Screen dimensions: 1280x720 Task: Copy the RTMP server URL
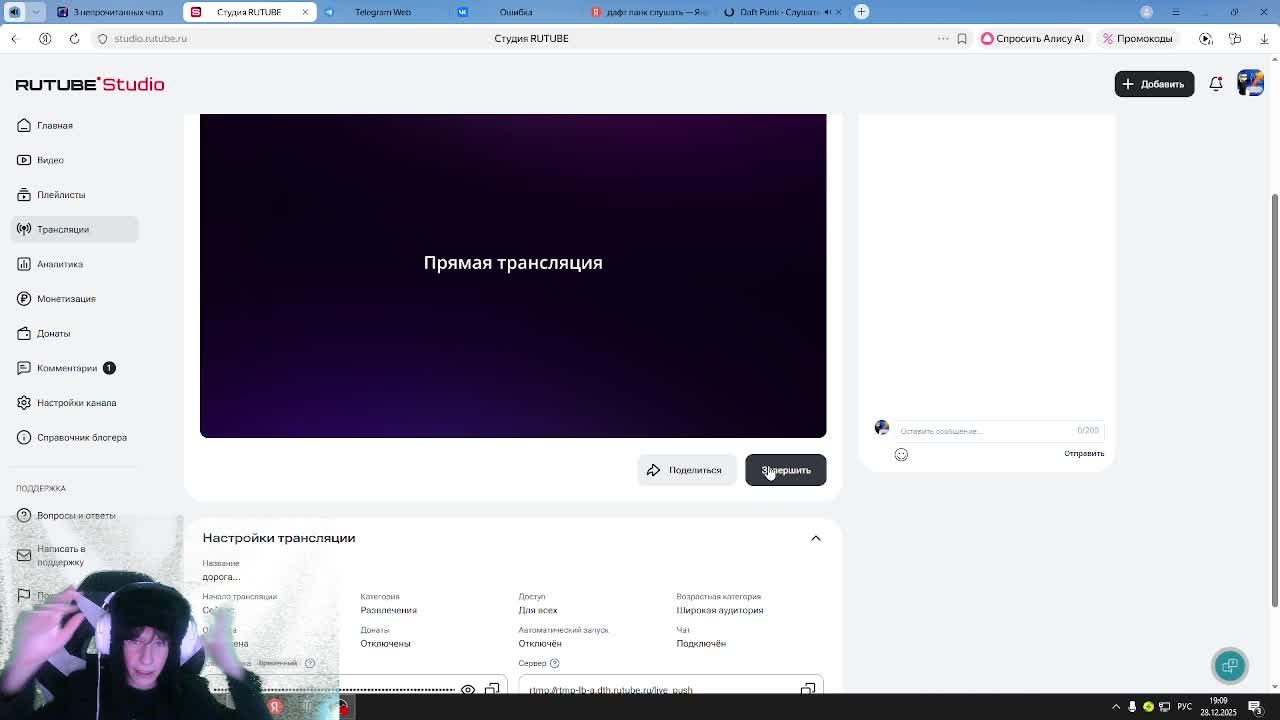coord(808,689)
